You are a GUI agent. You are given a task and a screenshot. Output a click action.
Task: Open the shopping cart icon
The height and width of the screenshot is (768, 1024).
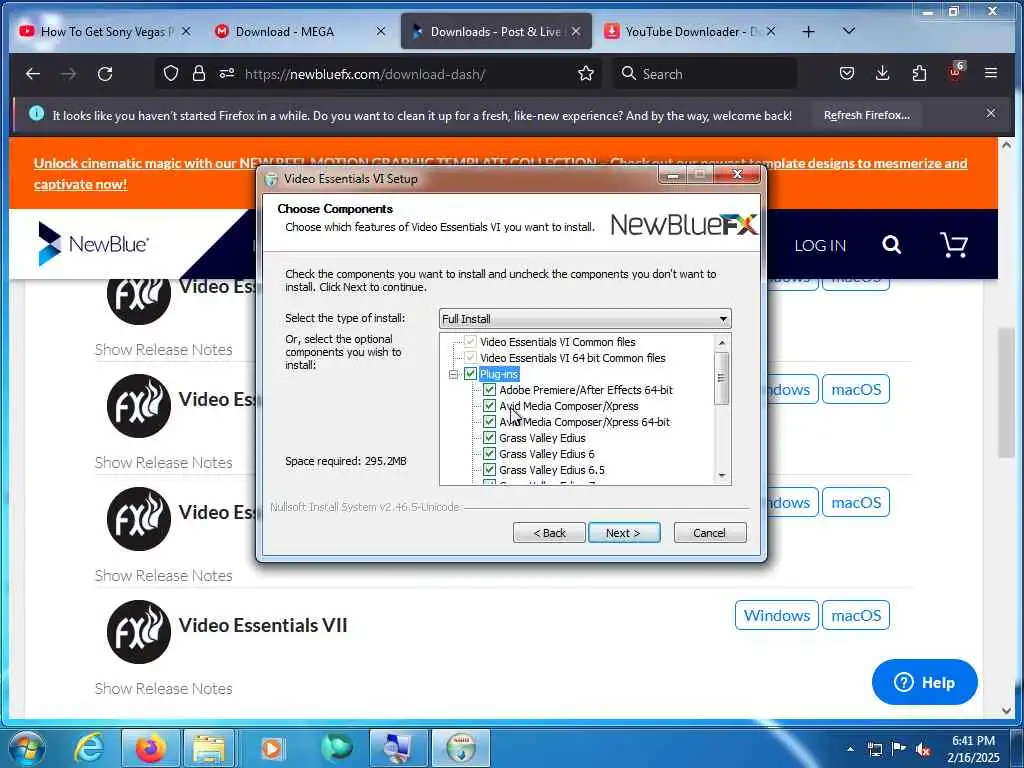tap(953, 245)
